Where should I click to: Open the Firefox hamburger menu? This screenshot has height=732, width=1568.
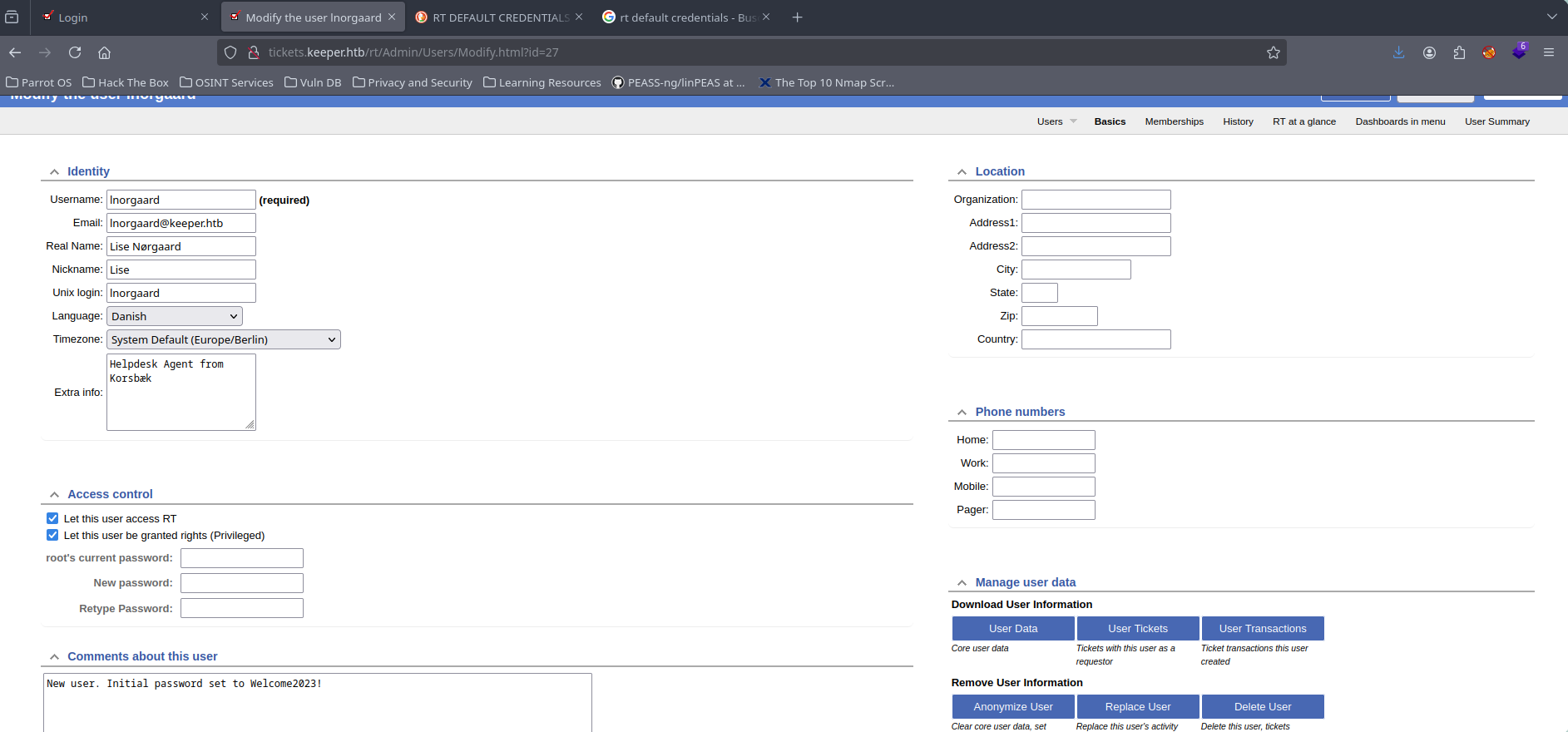pos(1548,52)
